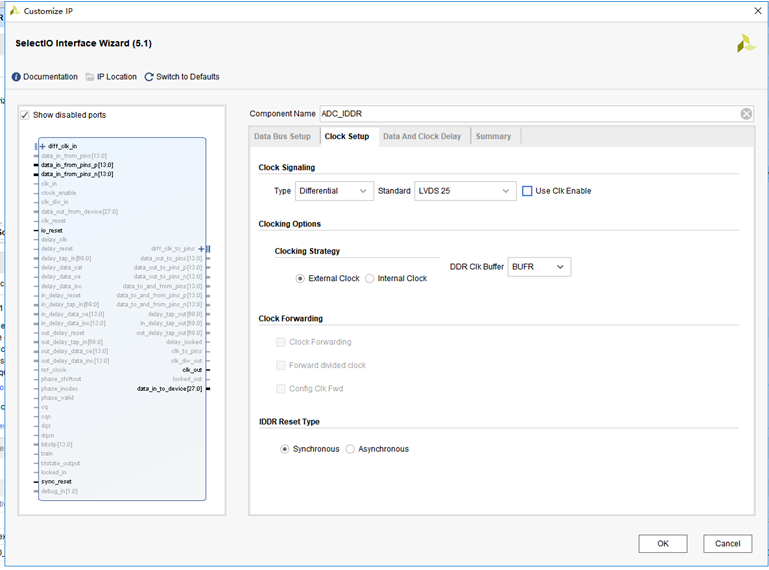Select the ref_clock port label
The width and height of the screenshot is (769, 570).
(53, 370)
